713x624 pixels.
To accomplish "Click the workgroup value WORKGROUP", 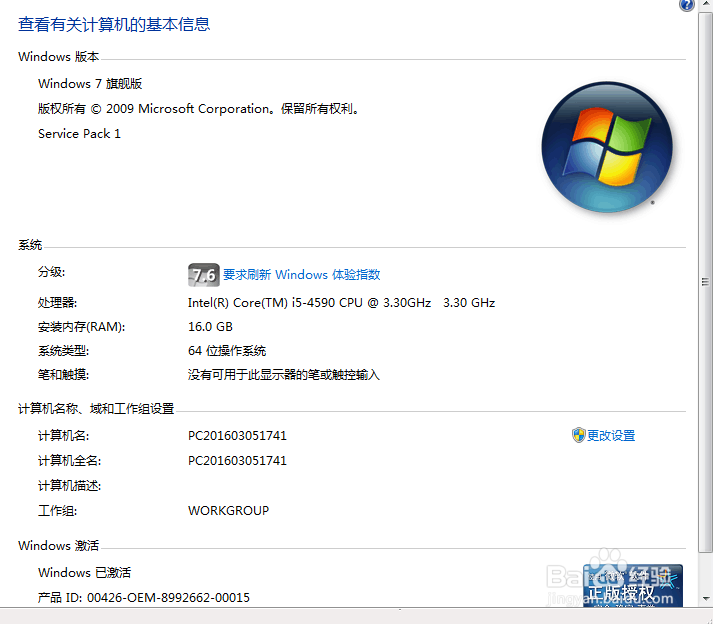I will [228, 511].
